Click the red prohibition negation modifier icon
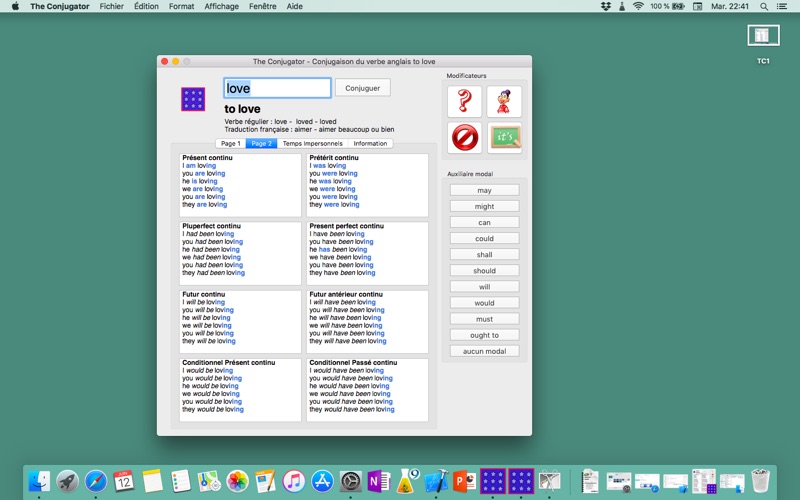 click(464, 138)
